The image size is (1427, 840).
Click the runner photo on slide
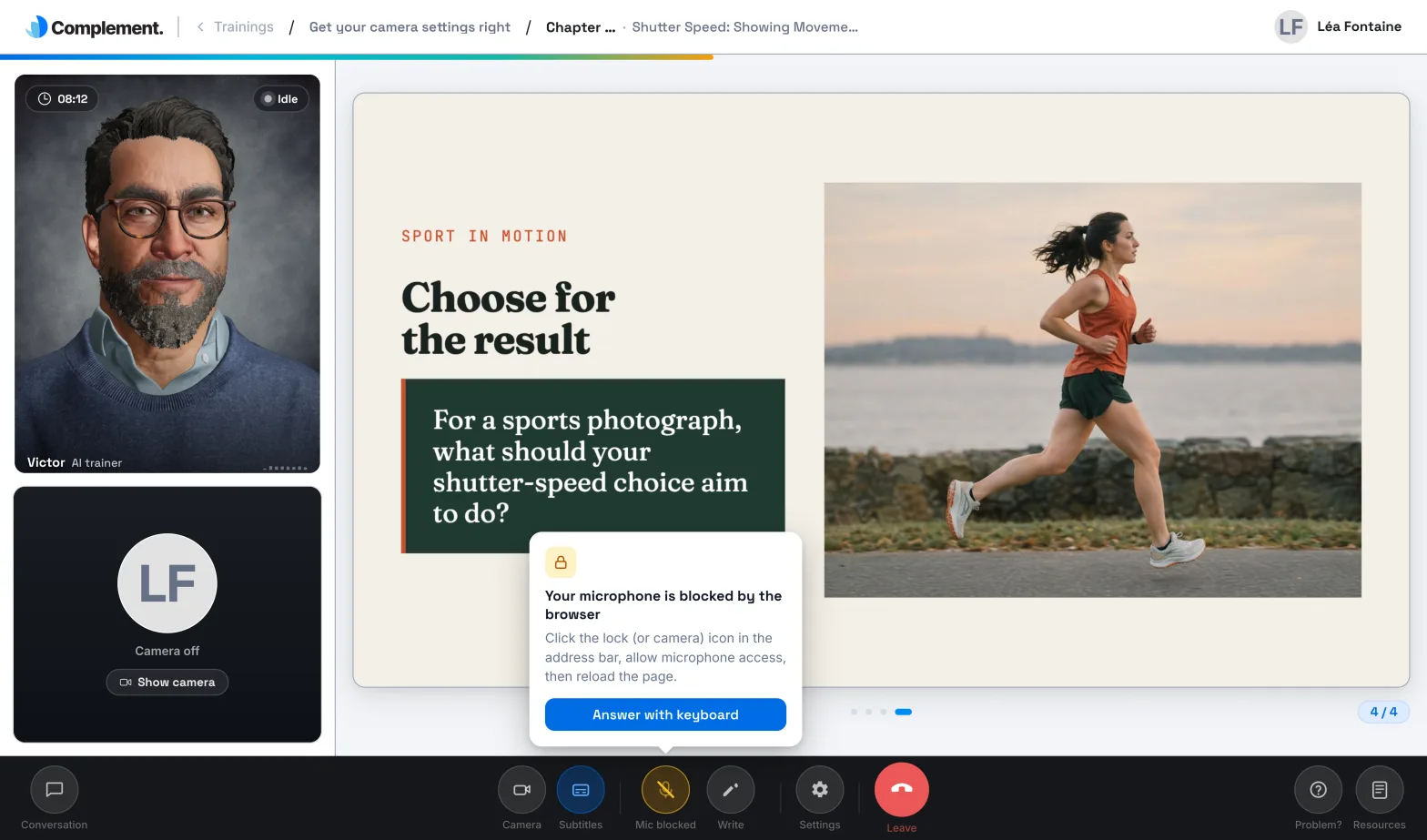(x=1092, y=390)
